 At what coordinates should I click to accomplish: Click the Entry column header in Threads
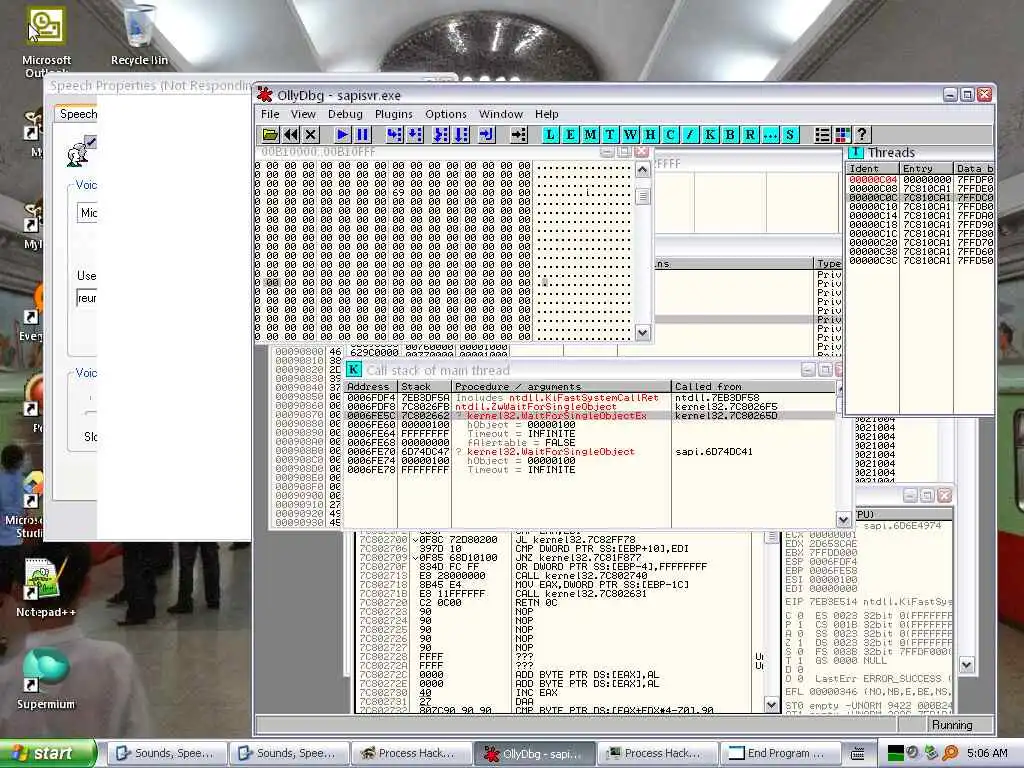pos(926,168)
